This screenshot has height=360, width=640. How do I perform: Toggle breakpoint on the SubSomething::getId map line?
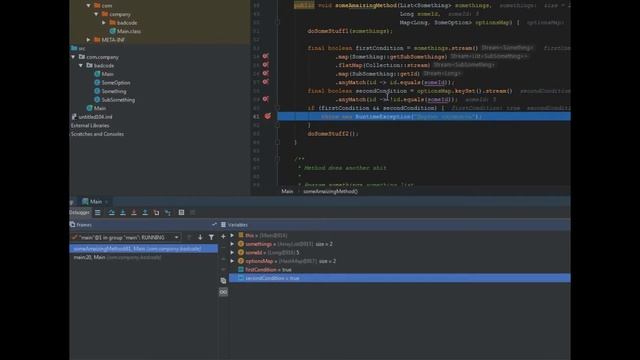(266, 73)
